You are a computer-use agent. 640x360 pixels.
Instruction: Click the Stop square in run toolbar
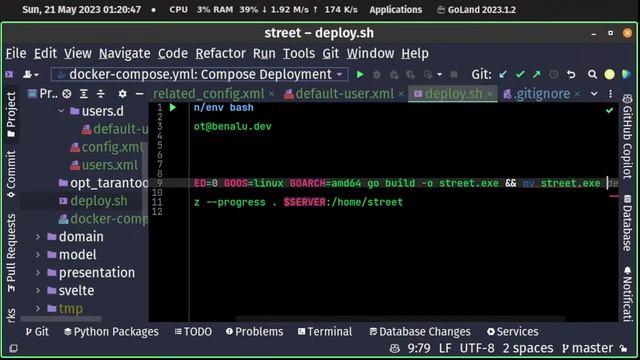[x=453, y=75]
